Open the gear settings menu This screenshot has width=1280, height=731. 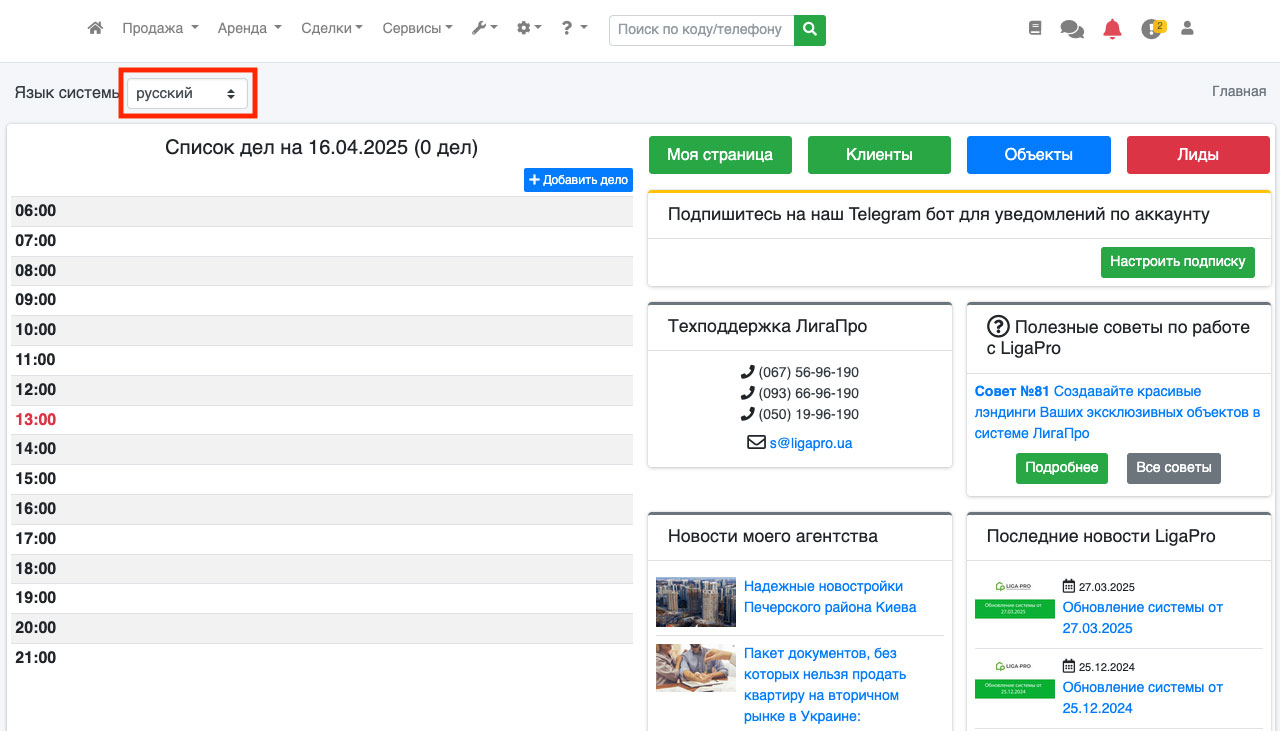528,29
